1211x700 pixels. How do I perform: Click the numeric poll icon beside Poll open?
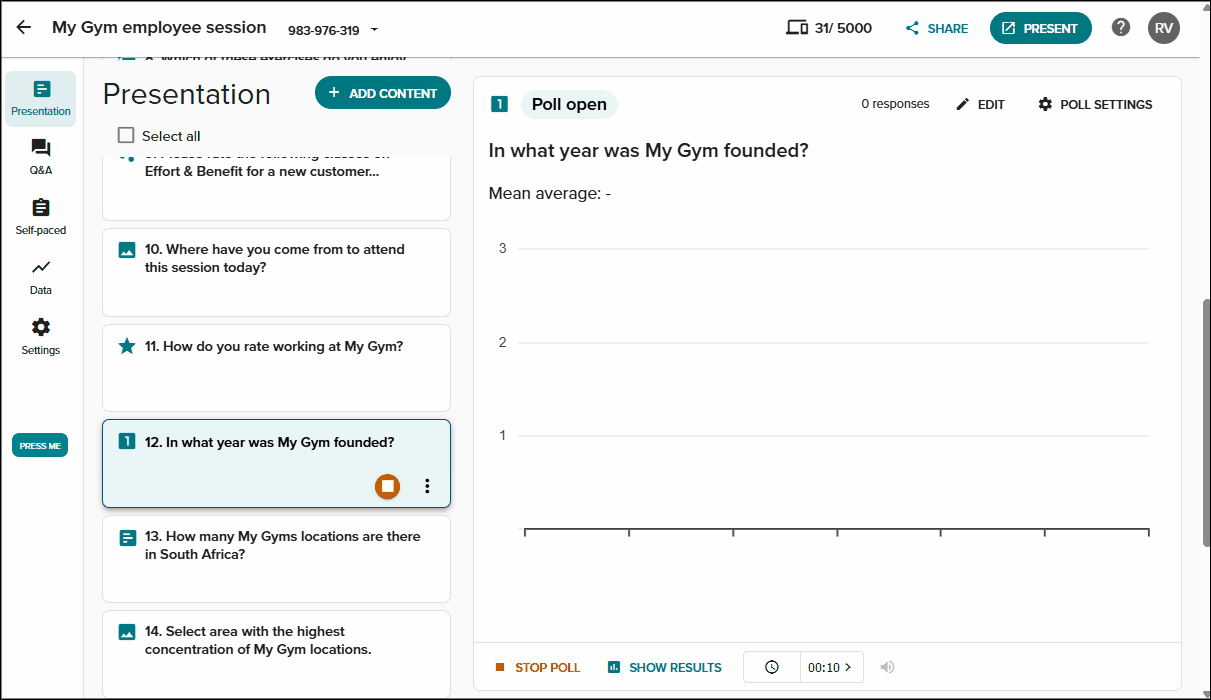pyautogui.click(x=500, y=104)
